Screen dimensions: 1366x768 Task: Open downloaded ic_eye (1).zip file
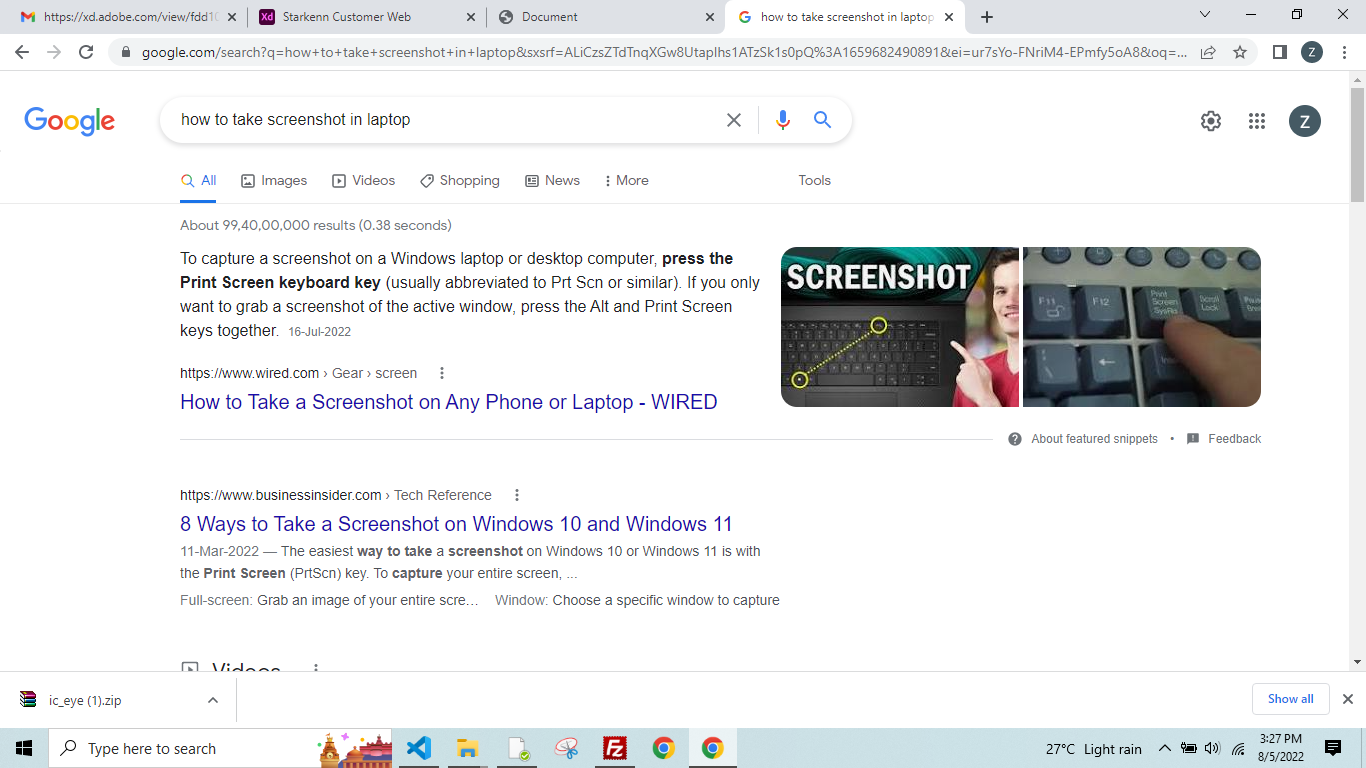[85, 700]
